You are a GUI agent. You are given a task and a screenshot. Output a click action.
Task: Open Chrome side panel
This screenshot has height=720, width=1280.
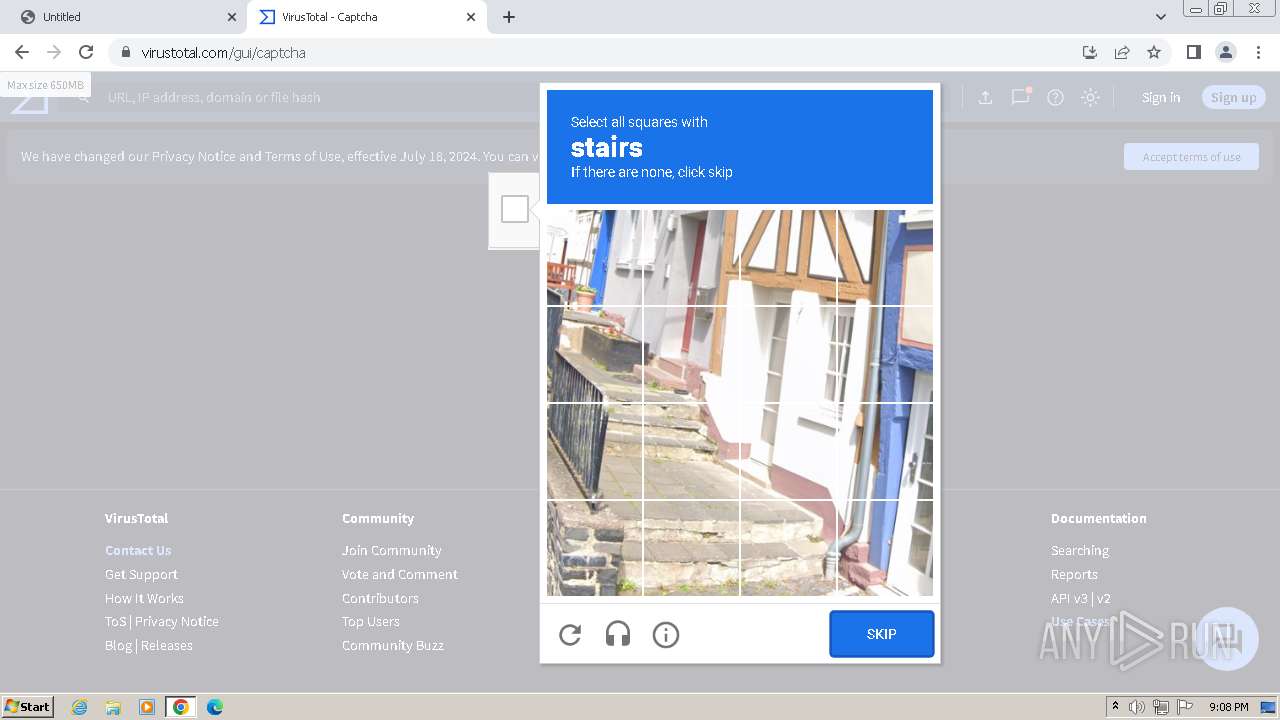pyautogui.click(x=1193, y=52)
